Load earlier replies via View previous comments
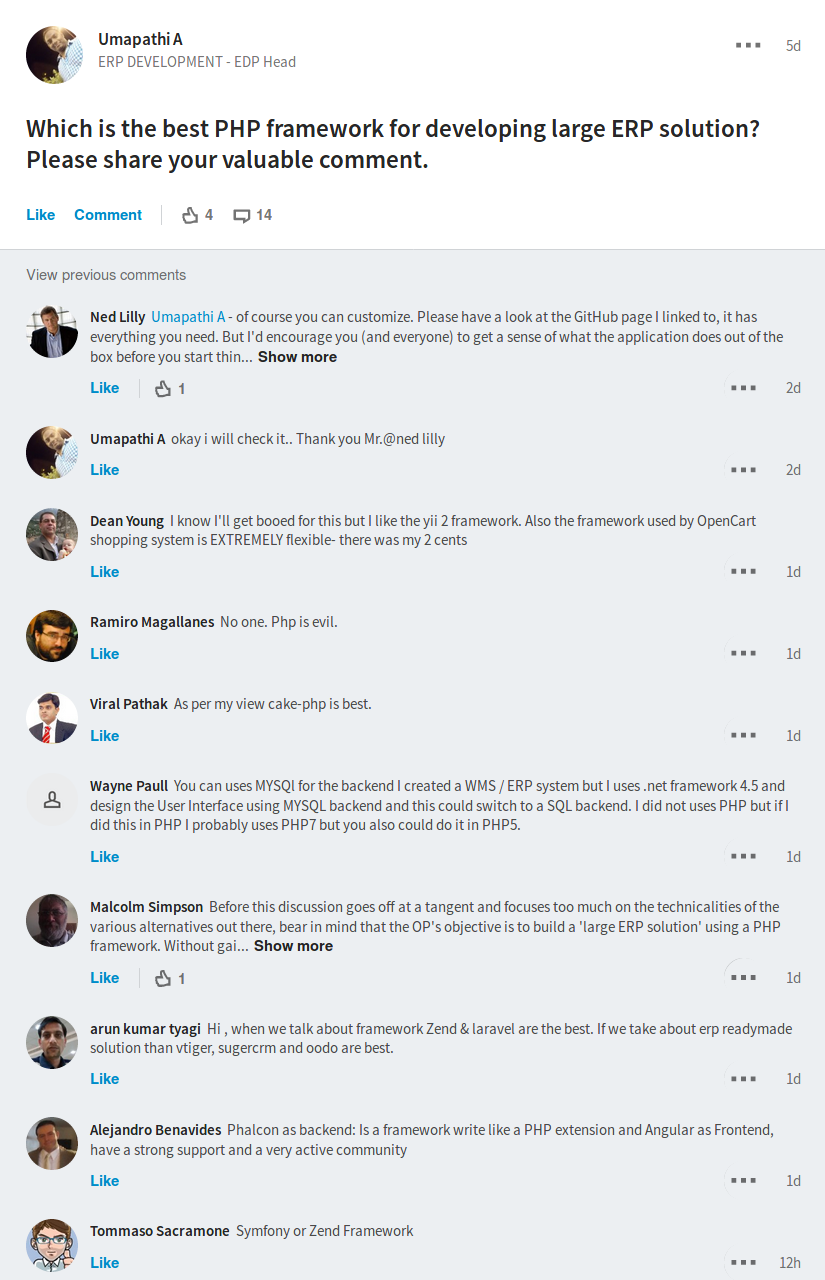Screen dimensions: 825x1280 pyautogui.click(x=106, y=275)
